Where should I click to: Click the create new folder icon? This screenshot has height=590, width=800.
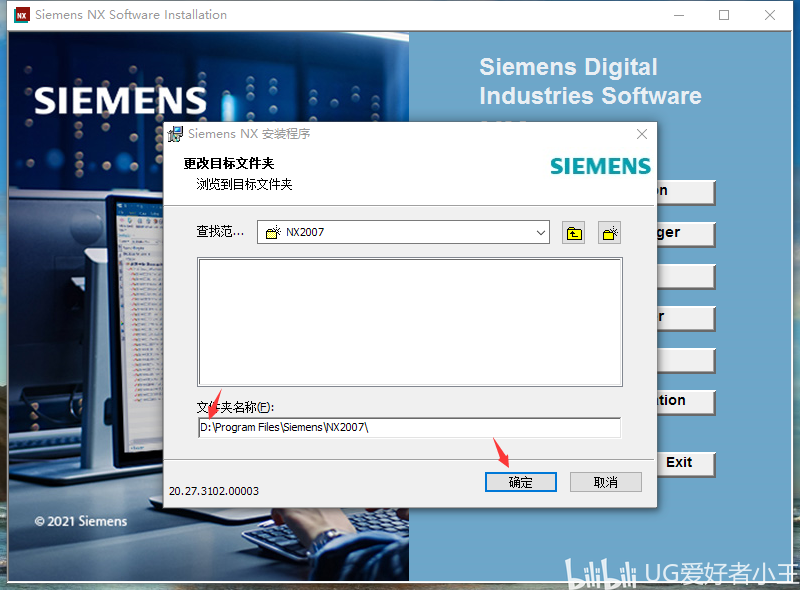click(609, 233)
